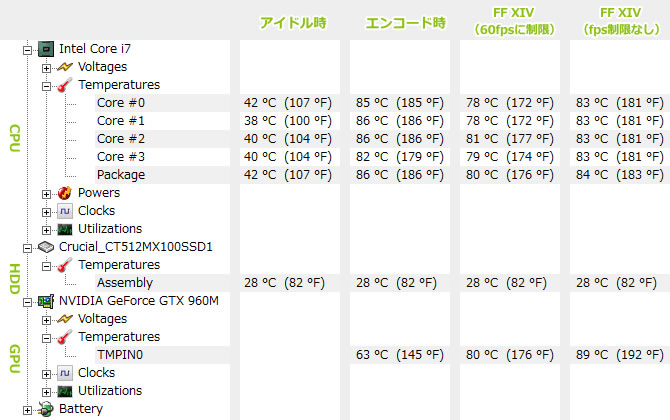Collapse the CPU Temperatures node under Intel Core i7
The image size is (670, 420).
tap(46, 86)
